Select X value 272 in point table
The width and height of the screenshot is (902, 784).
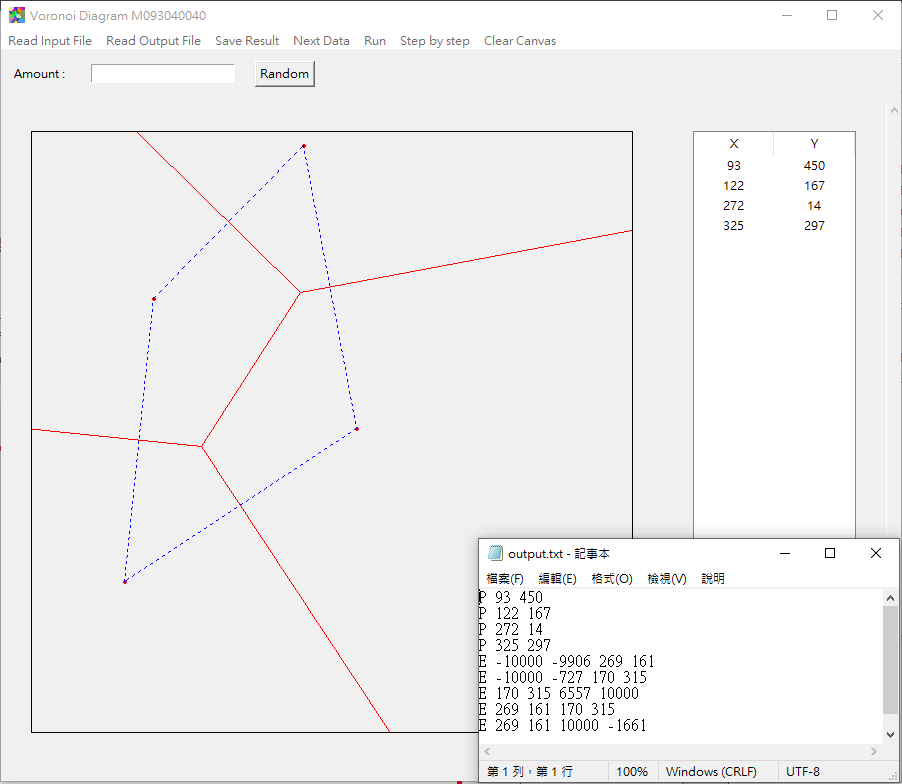pyautogui.click(x=733, y=206)
